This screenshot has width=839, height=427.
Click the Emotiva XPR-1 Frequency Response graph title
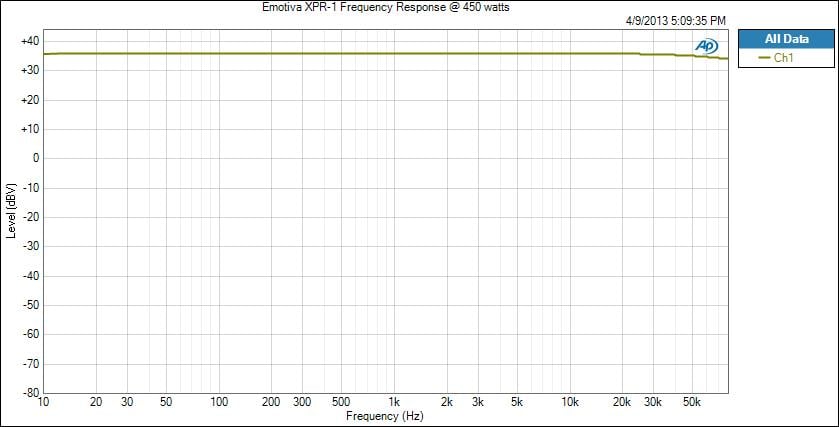pos(385,7)
